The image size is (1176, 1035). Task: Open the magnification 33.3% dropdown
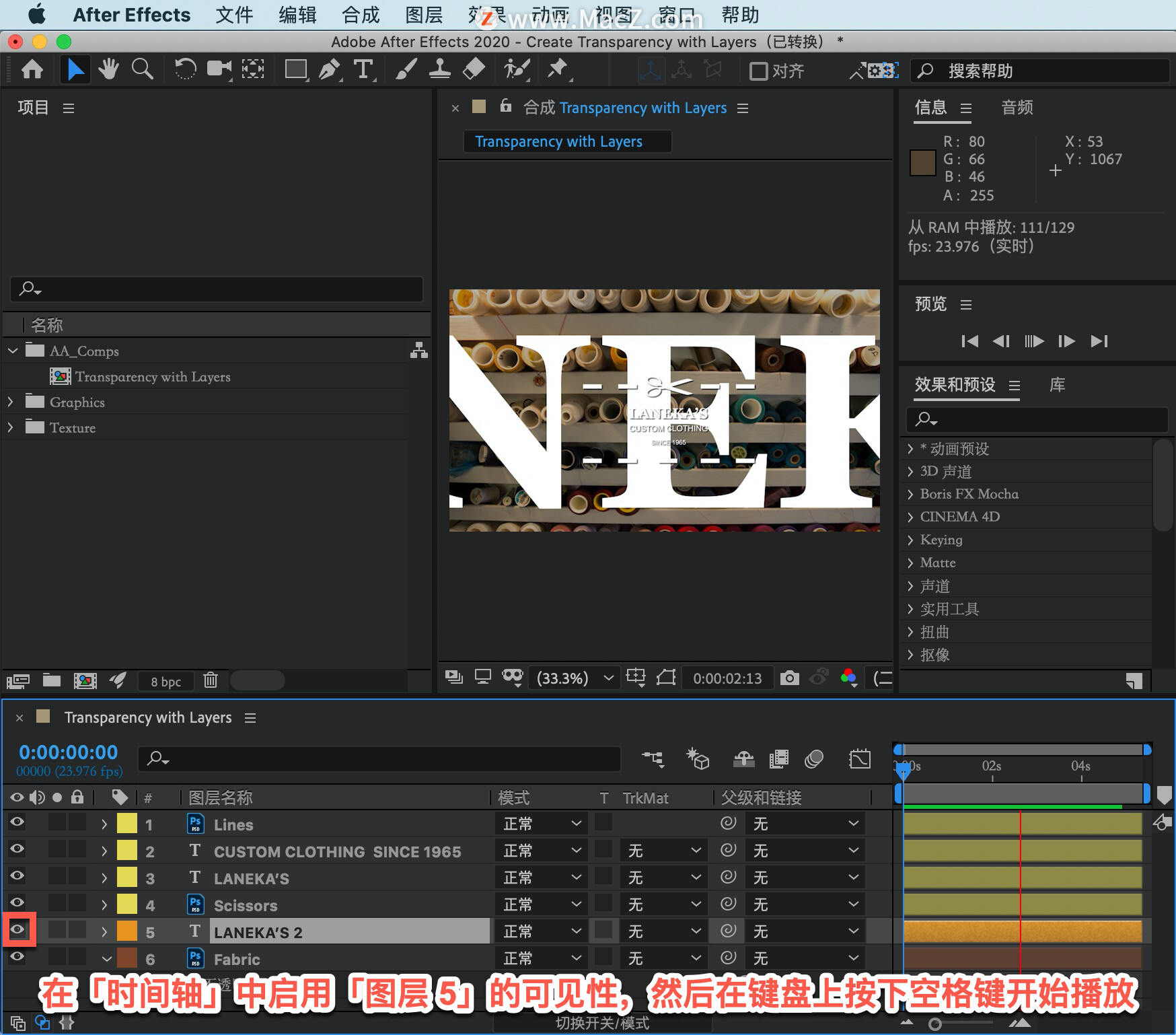pos(574,678)
